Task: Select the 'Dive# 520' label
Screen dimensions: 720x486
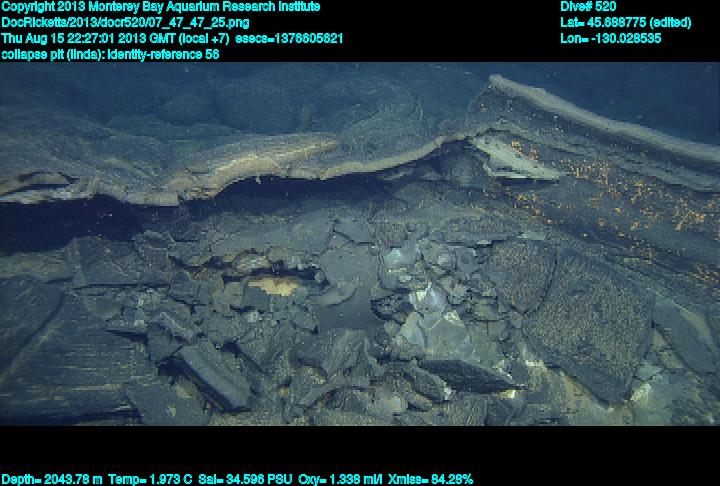Action: click(x=588, y=7)
